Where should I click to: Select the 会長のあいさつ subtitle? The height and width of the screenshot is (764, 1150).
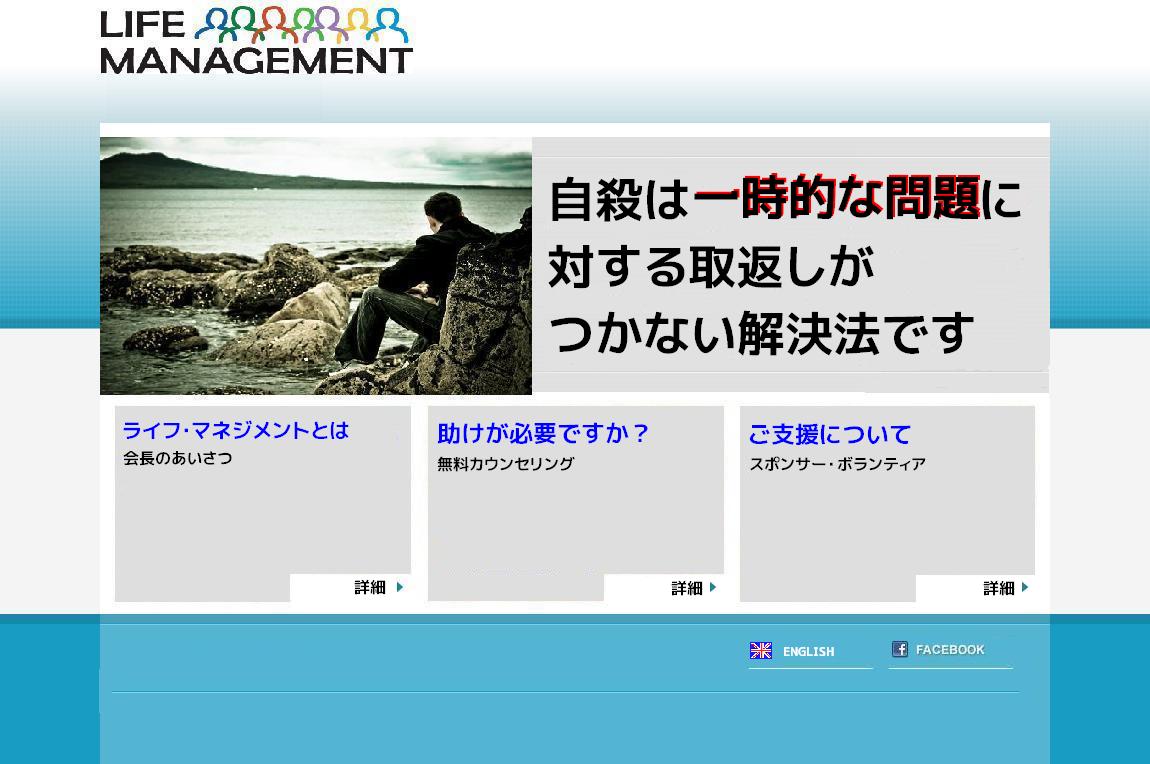[x=178, y=458]
